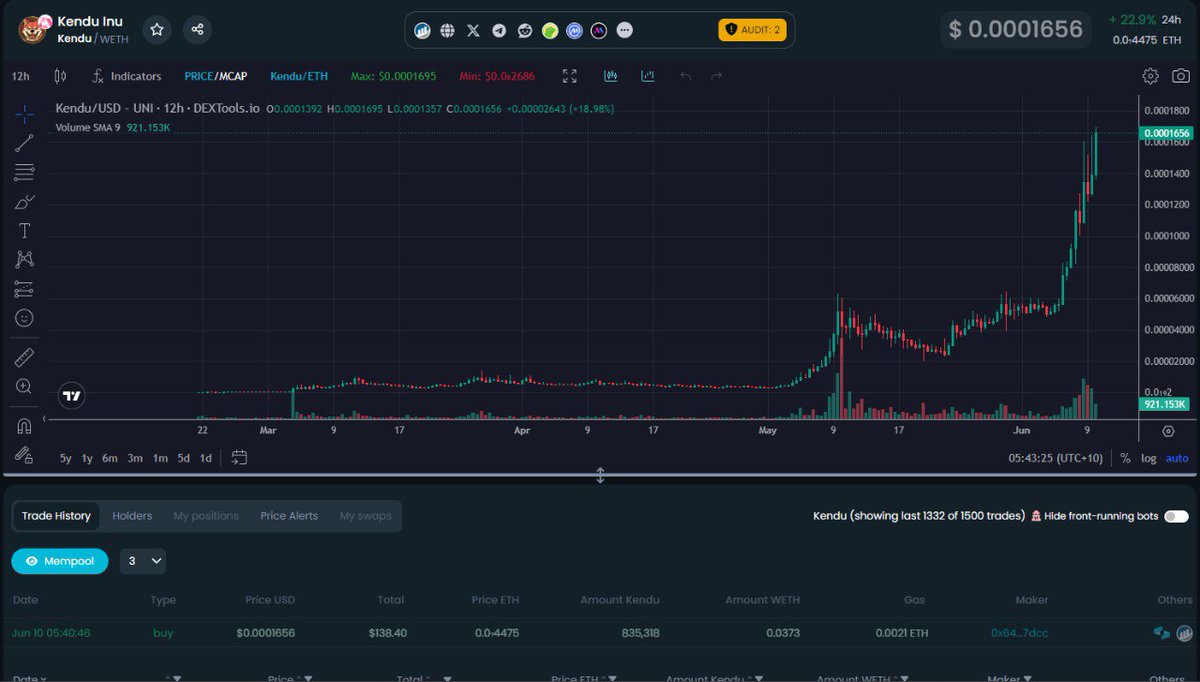The image size is (1200, 682).
Task: Toggle PRICE/MCAP display mode
Action: pos(215,76)
